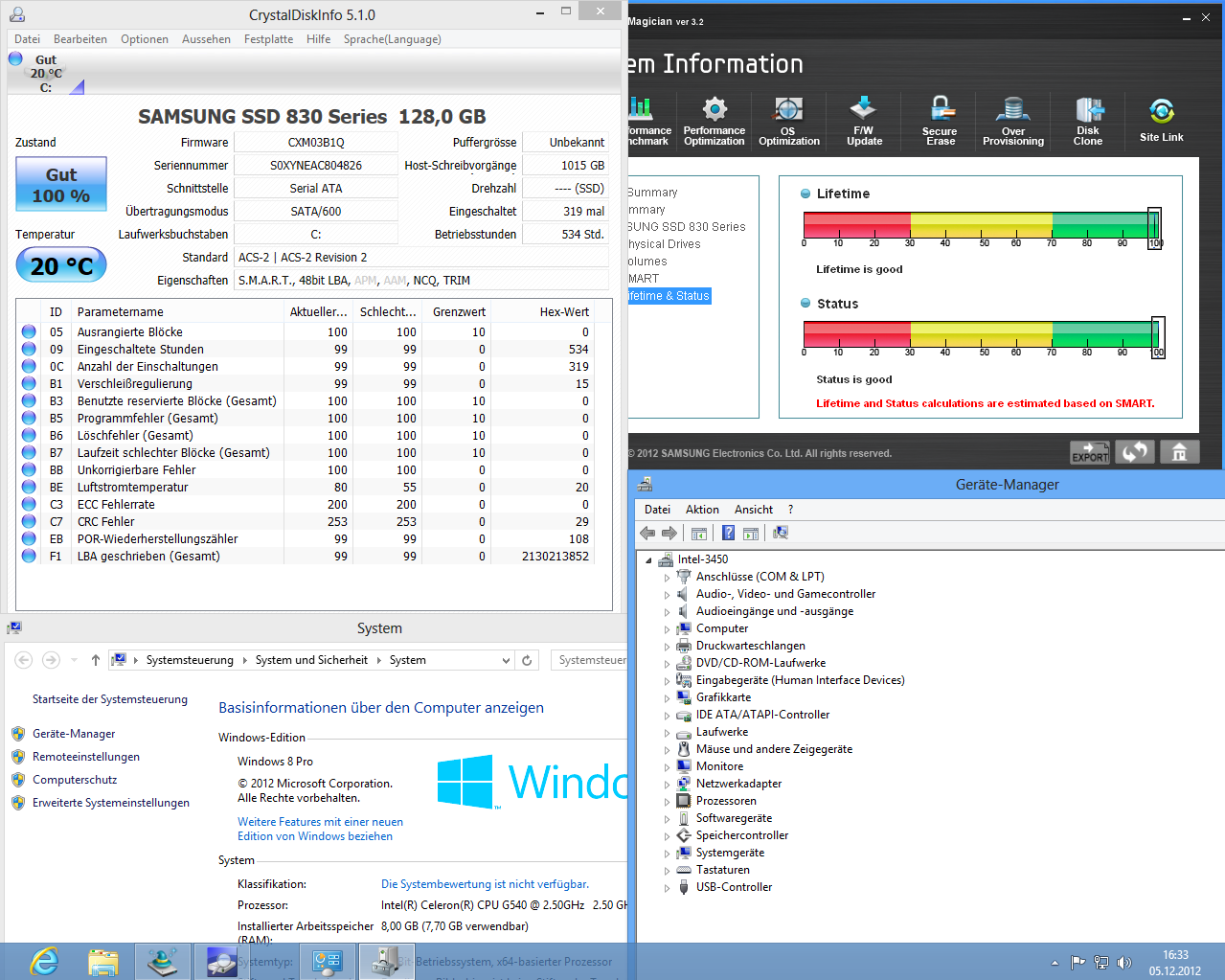
Task: Open Optionen menu in CrystalDiskInfo
Action: 145,39
